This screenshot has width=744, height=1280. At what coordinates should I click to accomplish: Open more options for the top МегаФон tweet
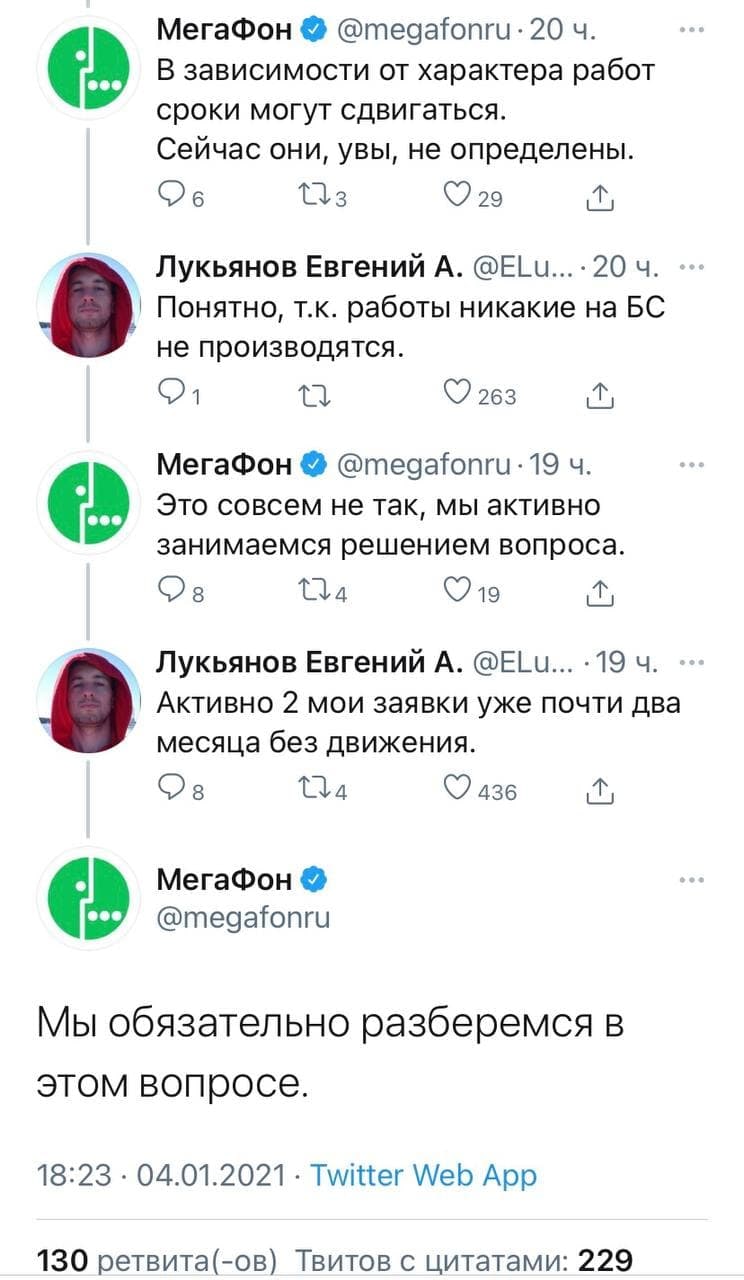point(691,33)
